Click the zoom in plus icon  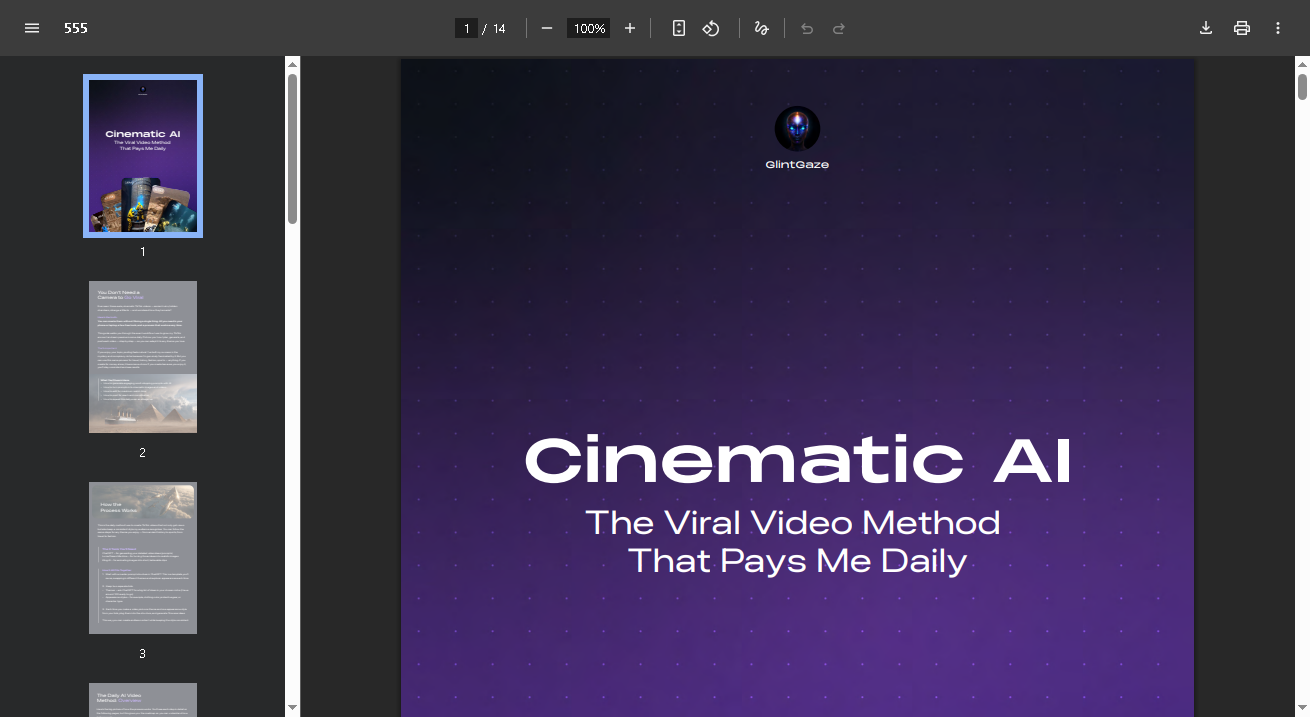(630, 28)
